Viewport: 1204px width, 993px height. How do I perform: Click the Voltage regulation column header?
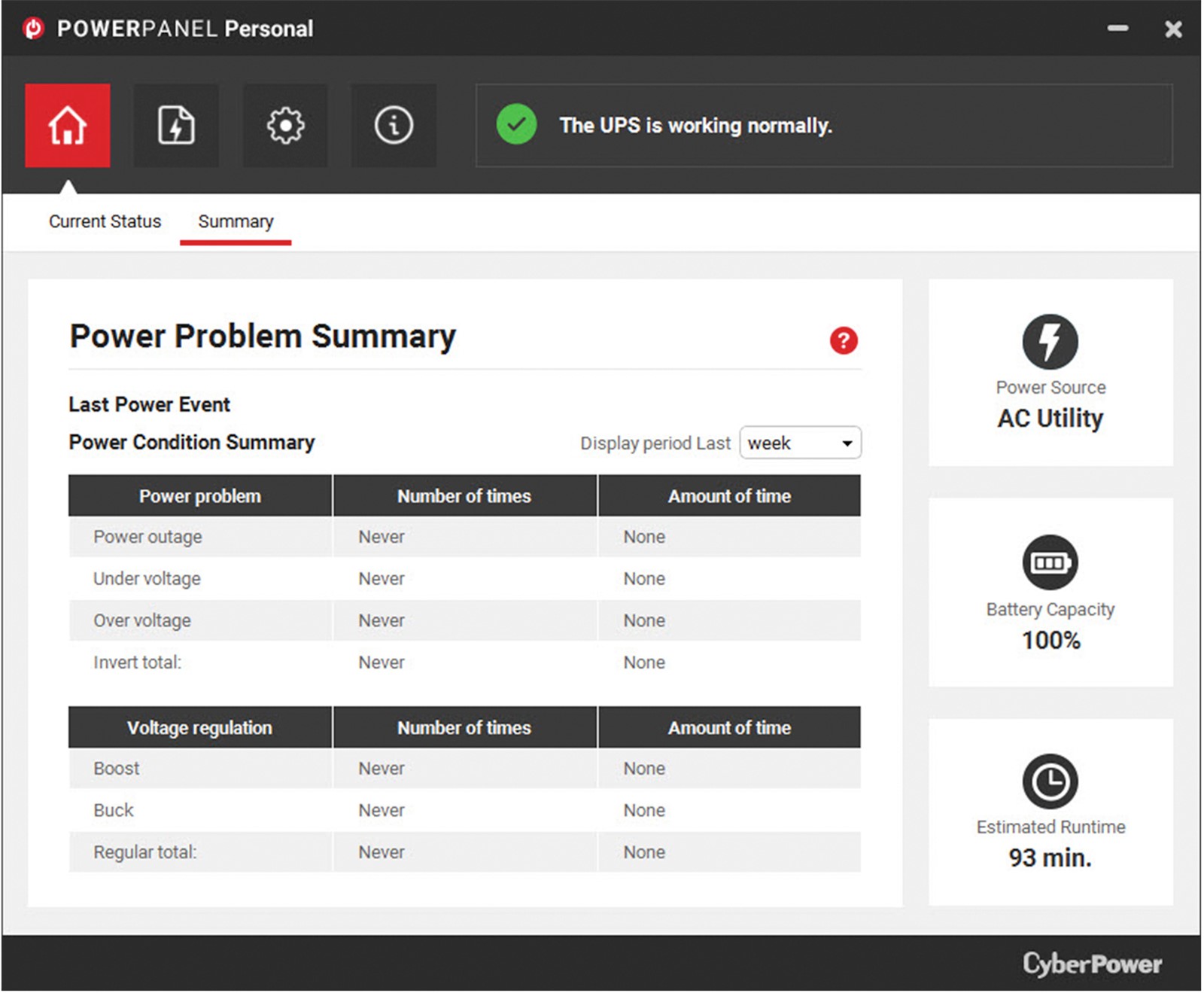pos(199,727)
